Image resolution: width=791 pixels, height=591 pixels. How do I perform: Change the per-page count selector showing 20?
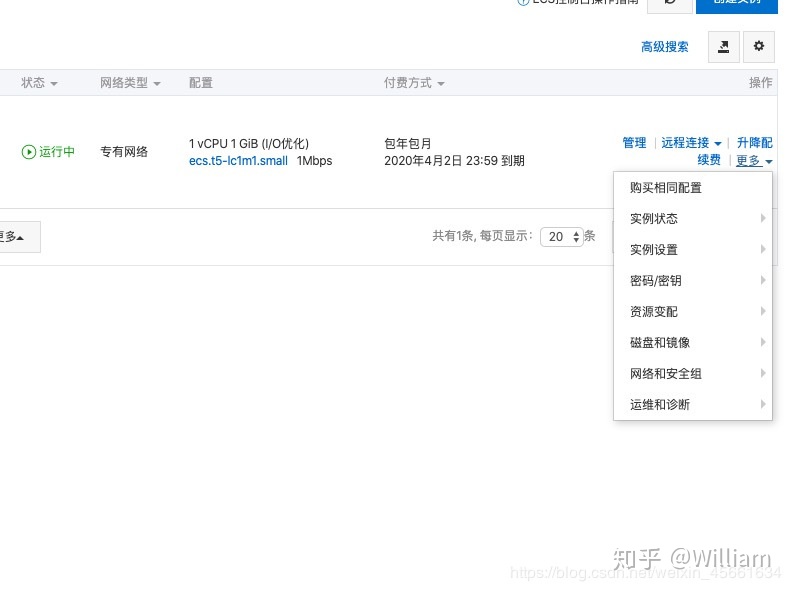[x=561, y=237]
